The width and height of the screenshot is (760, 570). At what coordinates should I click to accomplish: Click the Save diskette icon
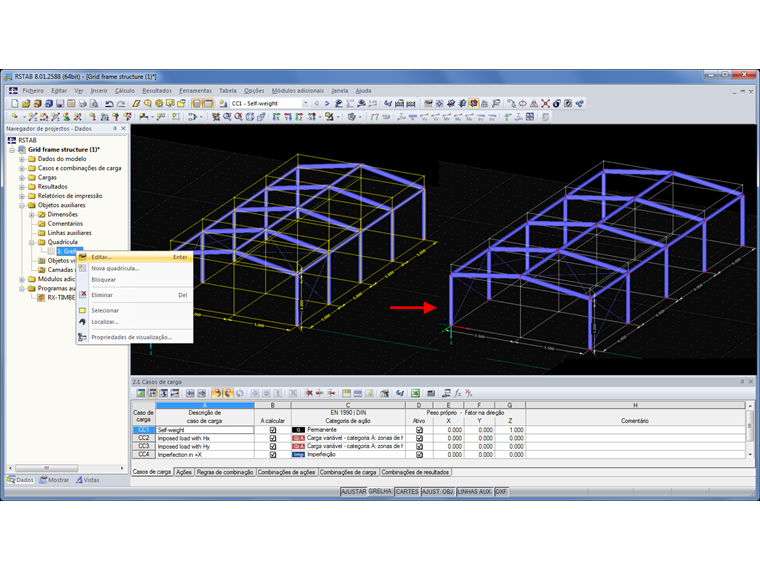60,103
